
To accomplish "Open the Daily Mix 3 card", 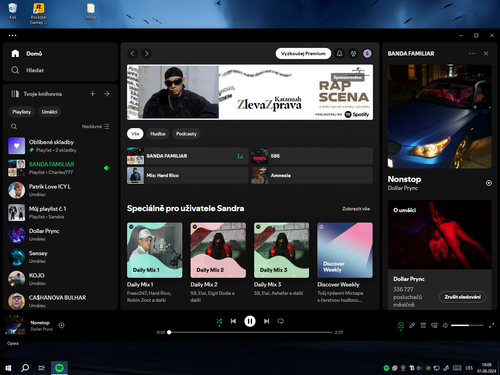I will click(282, 263).
